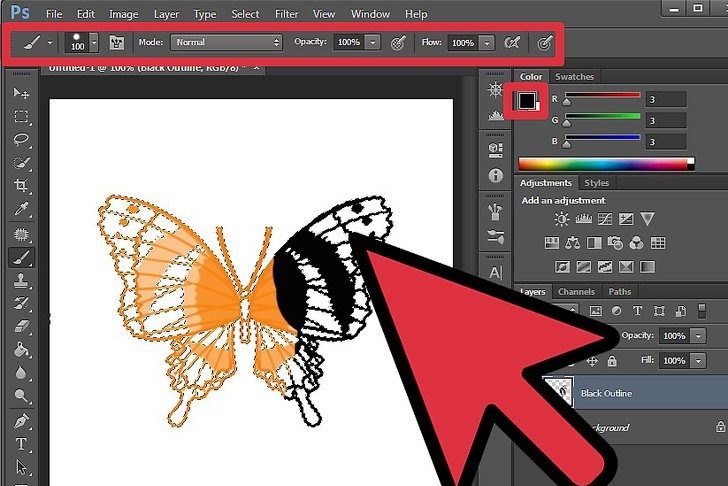Enable airbrush mode next to Flow
Screen dimensions: 728x486
click(513, 43)
